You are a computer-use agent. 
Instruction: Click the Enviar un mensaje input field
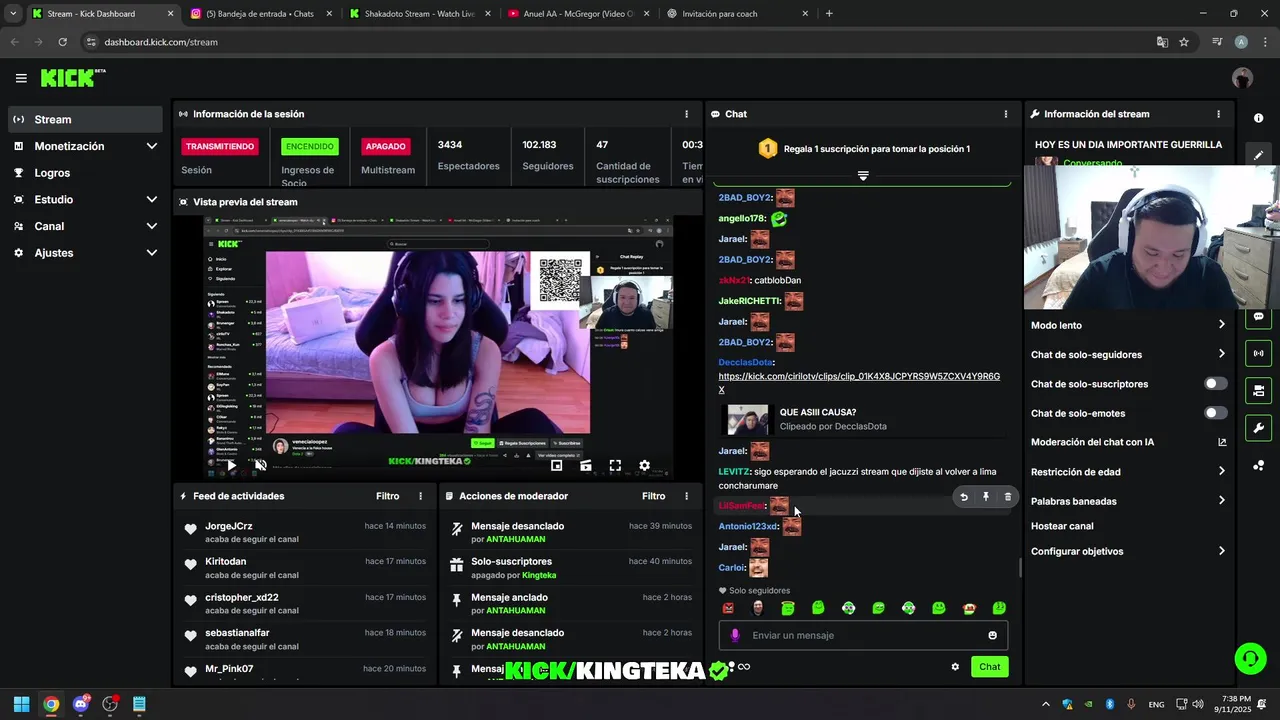863,635
